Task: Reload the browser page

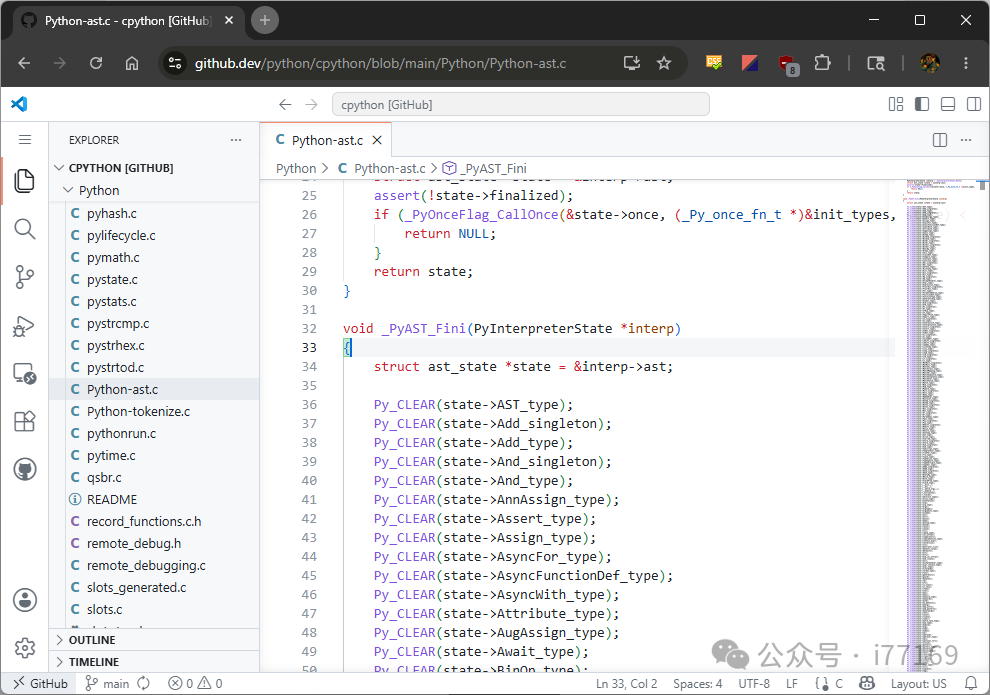Action: click(96, 63)
